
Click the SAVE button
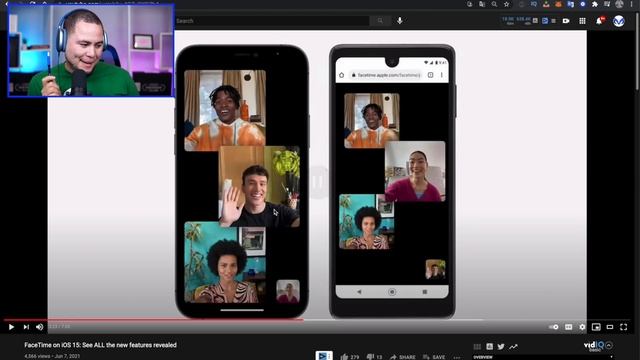click(434, 357)
